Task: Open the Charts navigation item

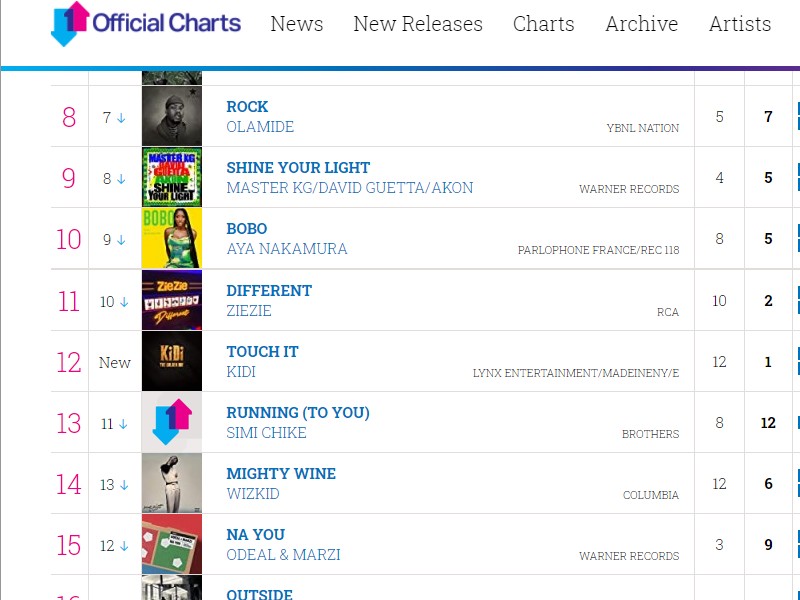Action: coord(543,24)
